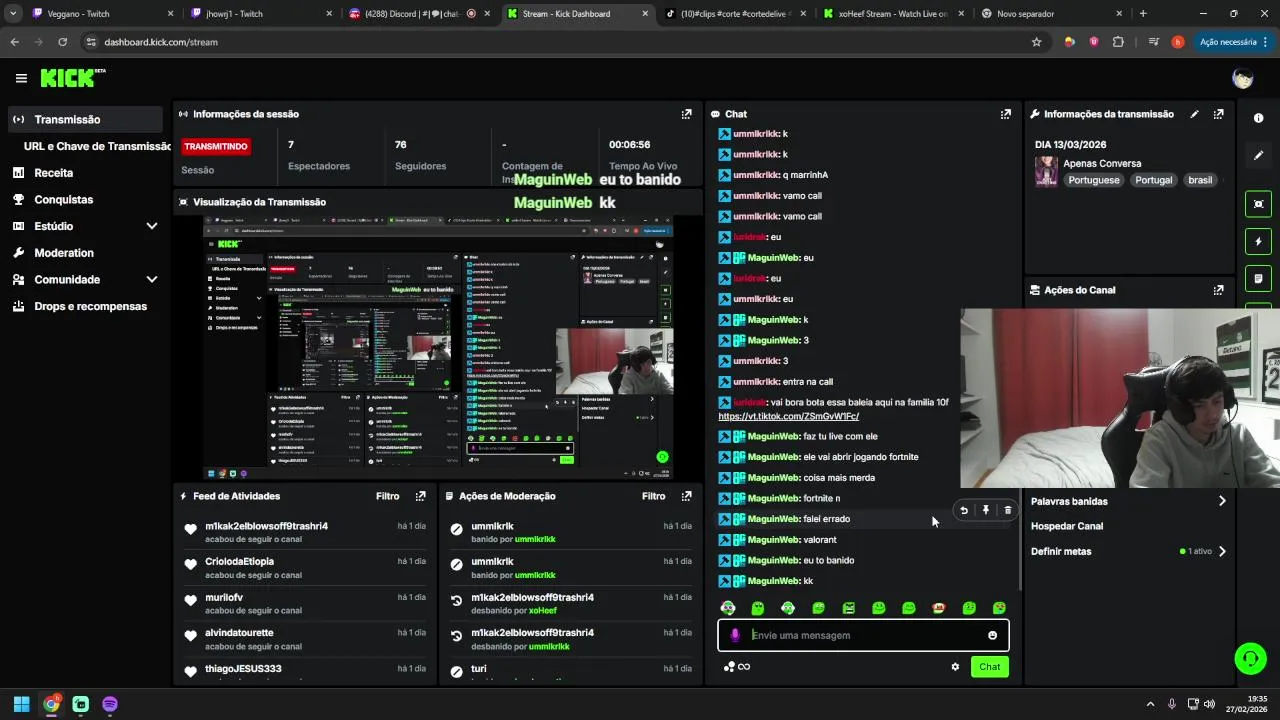Click the info icon in the right toolbar
This screenshot has height=720, width=1280.
pos(1258,118)
